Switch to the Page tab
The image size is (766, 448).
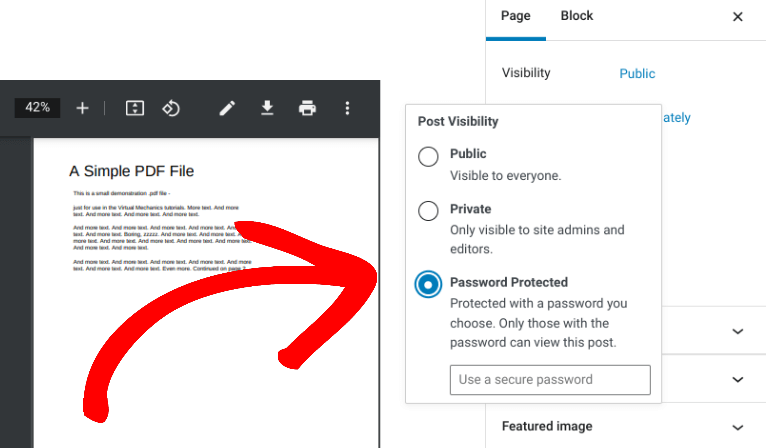pyautogui.click(x=515, y=16)
